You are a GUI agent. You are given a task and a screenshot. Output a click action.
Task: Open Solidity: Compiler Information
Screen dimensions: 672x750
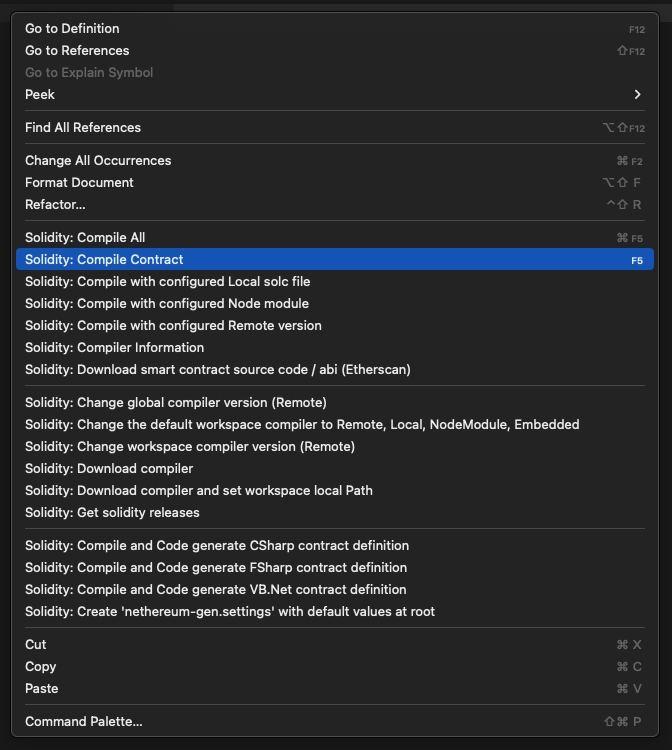point(335,347)
